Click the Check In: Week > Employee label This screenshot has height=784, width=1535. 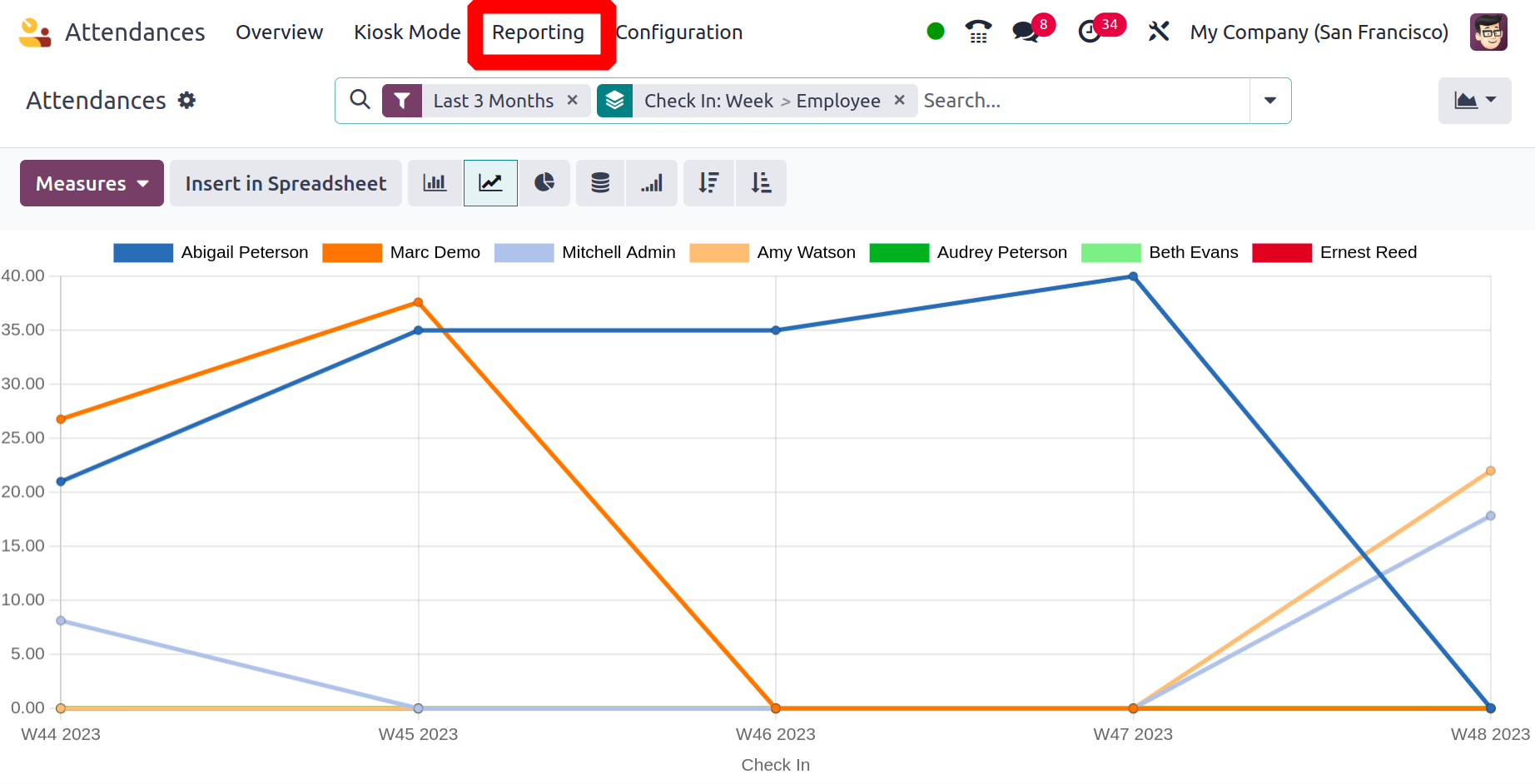click(762, 101)
